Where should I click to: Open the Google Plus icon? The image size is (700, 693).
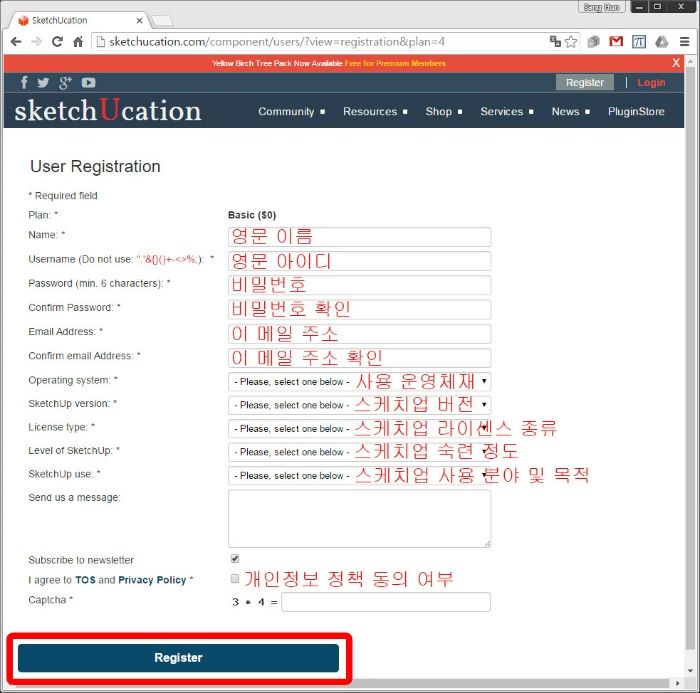click(x=65, y=83)
